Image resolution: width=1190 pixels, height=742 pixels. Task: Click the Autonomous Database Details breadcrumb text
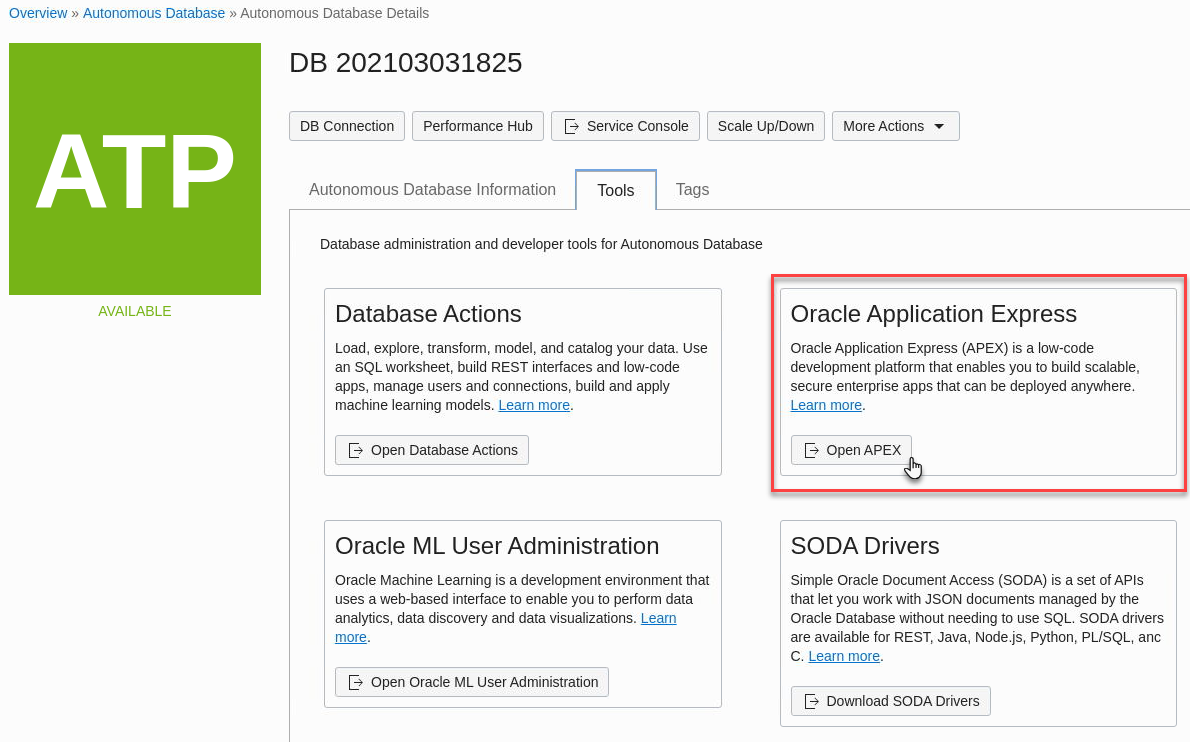[x=335, y=13]
